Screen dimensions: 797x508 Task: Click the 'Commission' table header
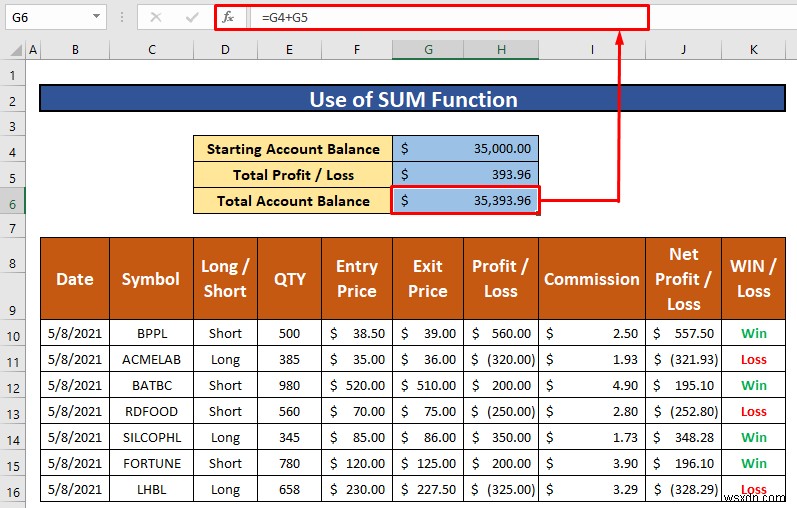click(x=592, y=279)
